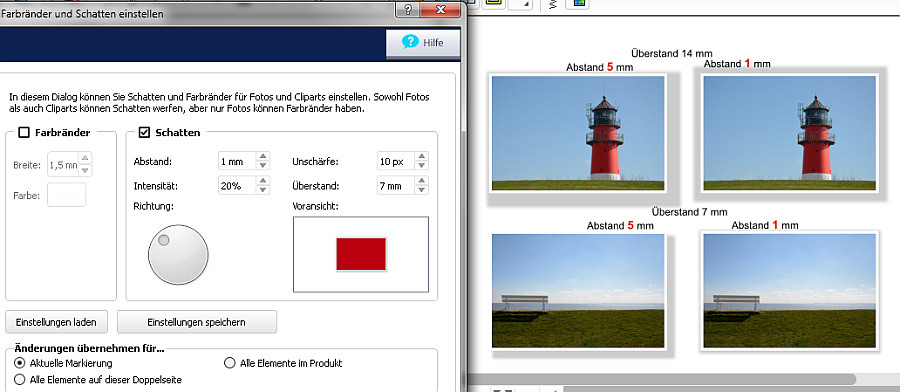
Task: Click Einstellungen laden button
Action: [56, 322]
